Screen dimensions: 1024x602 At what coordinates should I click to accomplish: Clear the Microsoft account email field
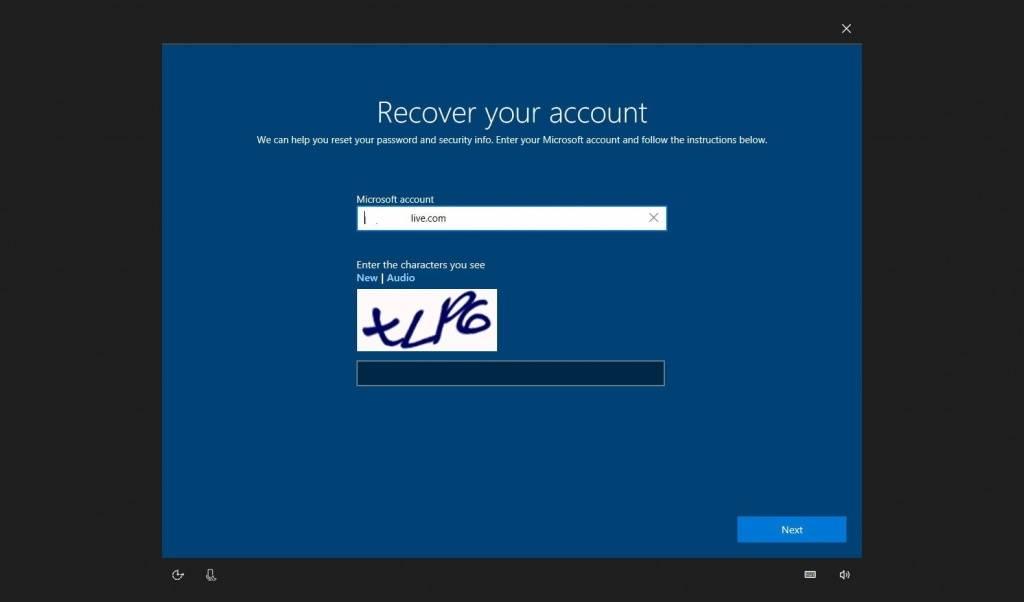(653, 217)
